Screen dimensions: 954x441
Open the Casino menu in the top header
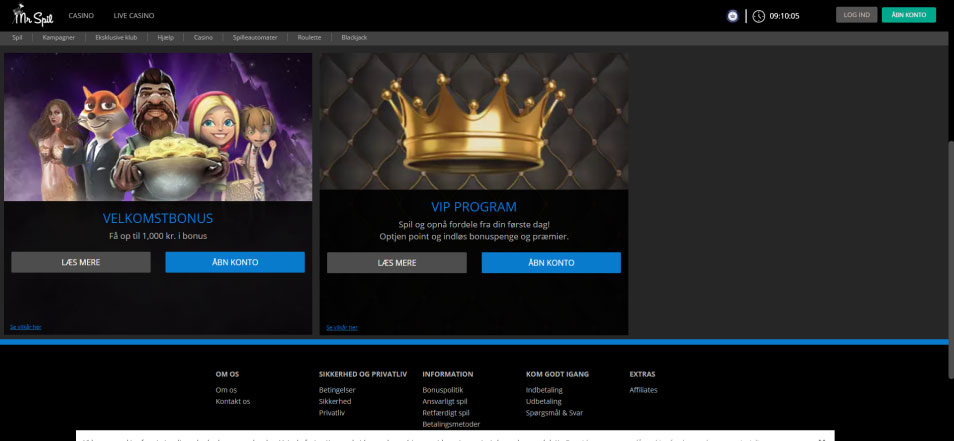(81, 16)
